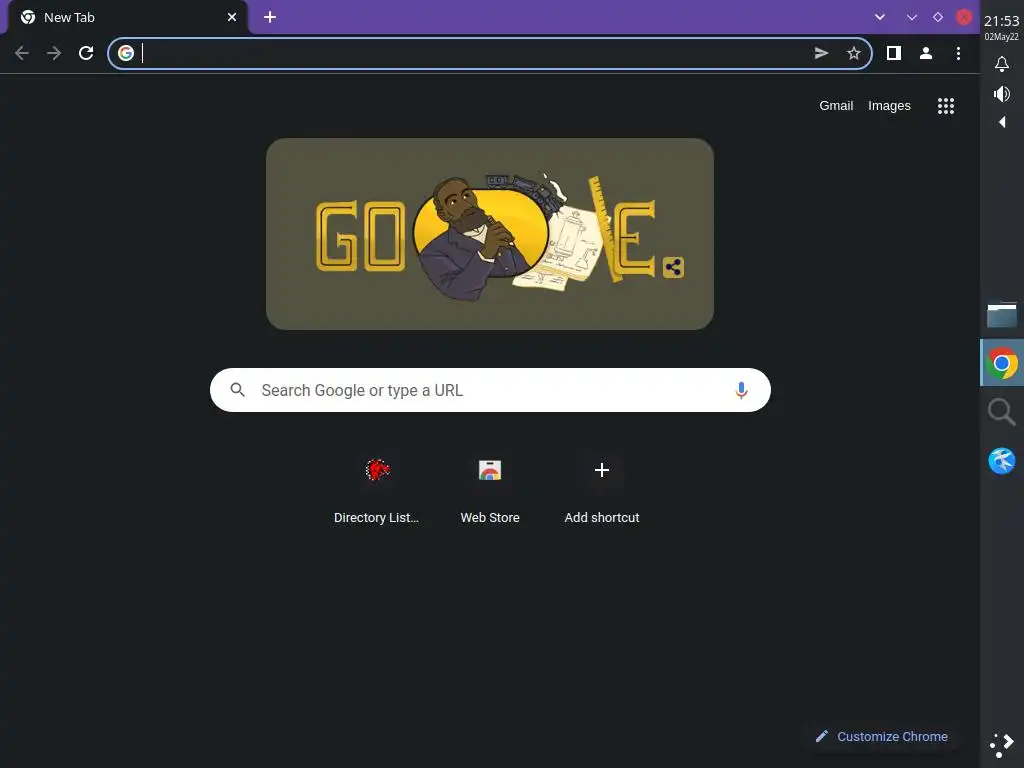Open the Web Store shortcut
The image size is (1024, 768).
pyautogui.click(x=490, y=490)
